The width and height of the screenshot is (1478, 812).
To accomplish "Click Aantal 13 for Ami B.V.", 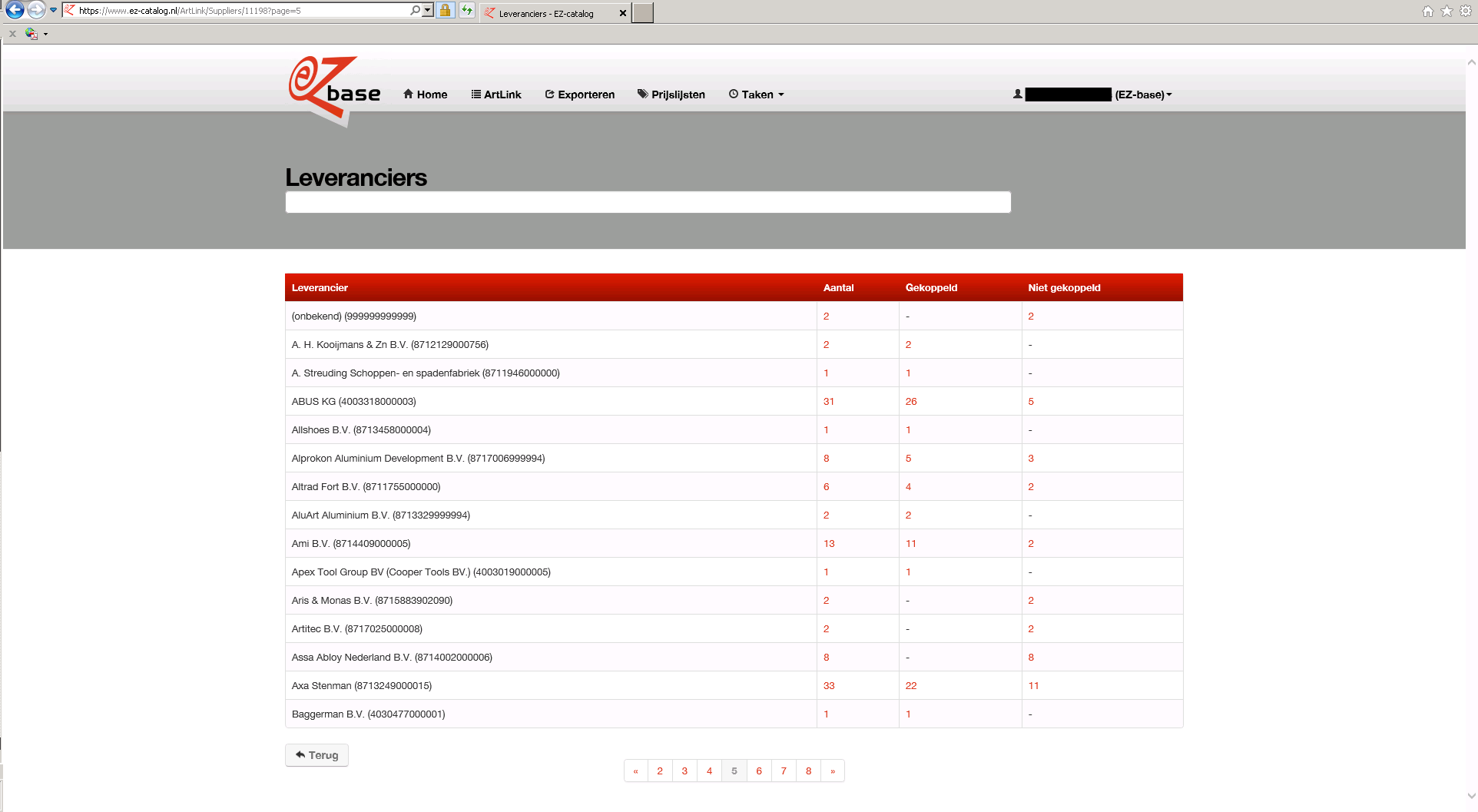I will tap(829, 544).
